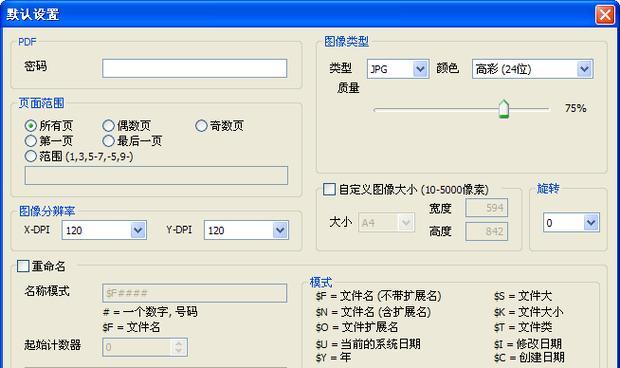
Task: Click the text $O = 文件扩展名
Action: [x=357, y=327]
